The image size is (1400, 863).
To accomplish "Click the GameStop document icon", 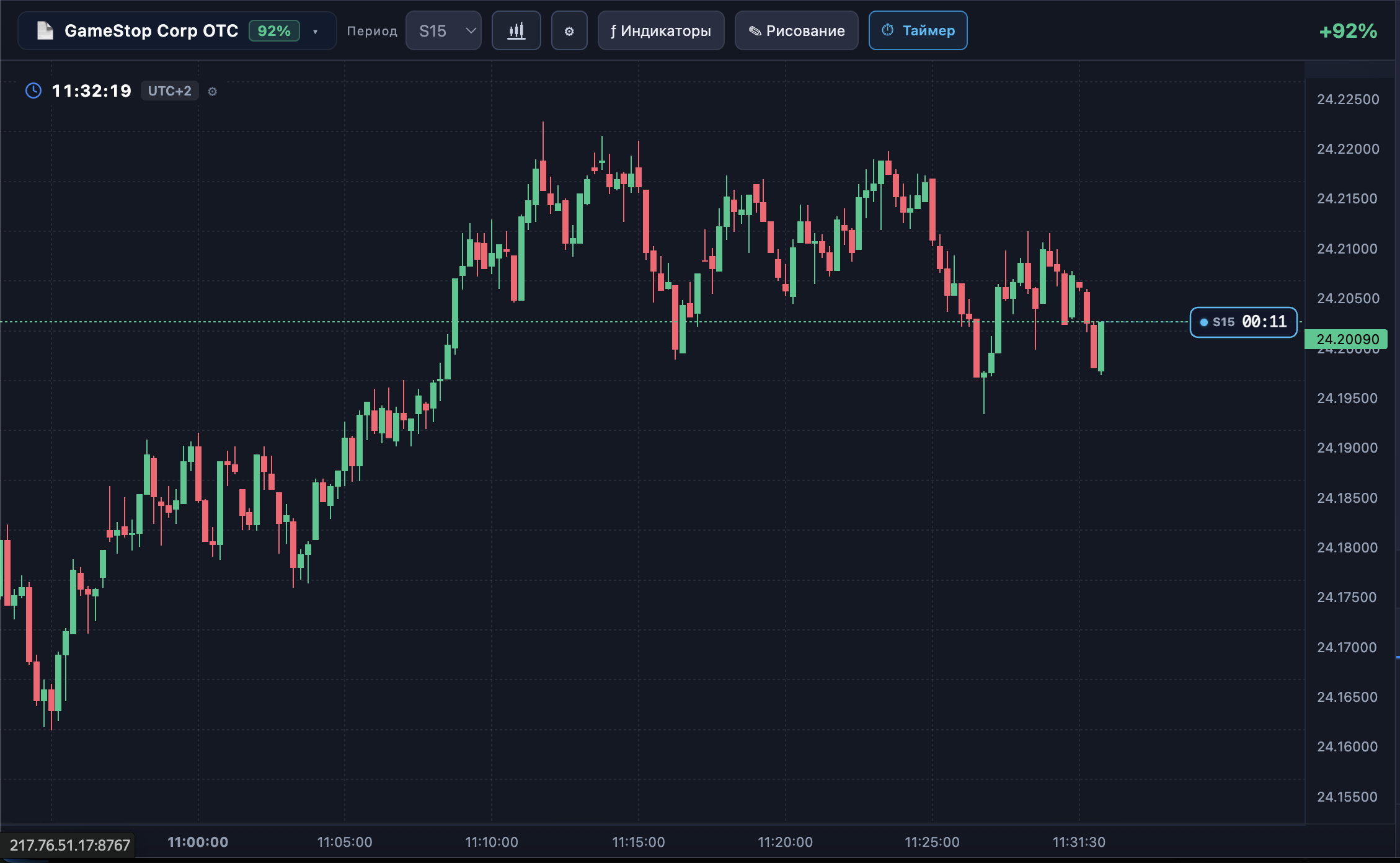I will (x=45, y=30).
